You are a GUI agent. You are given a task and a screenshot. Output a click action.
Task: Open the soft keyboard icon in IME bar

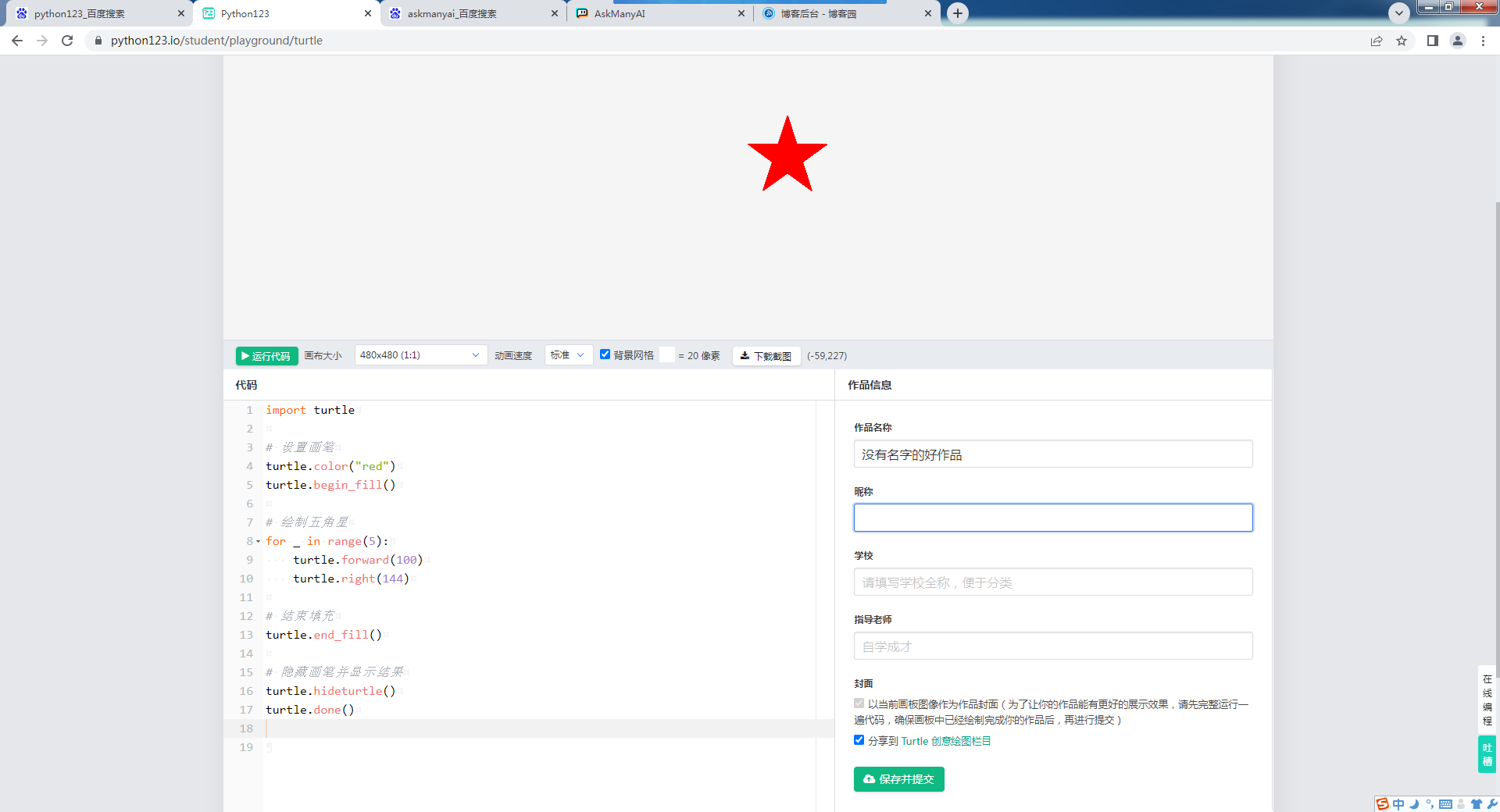pos(1445,804)
